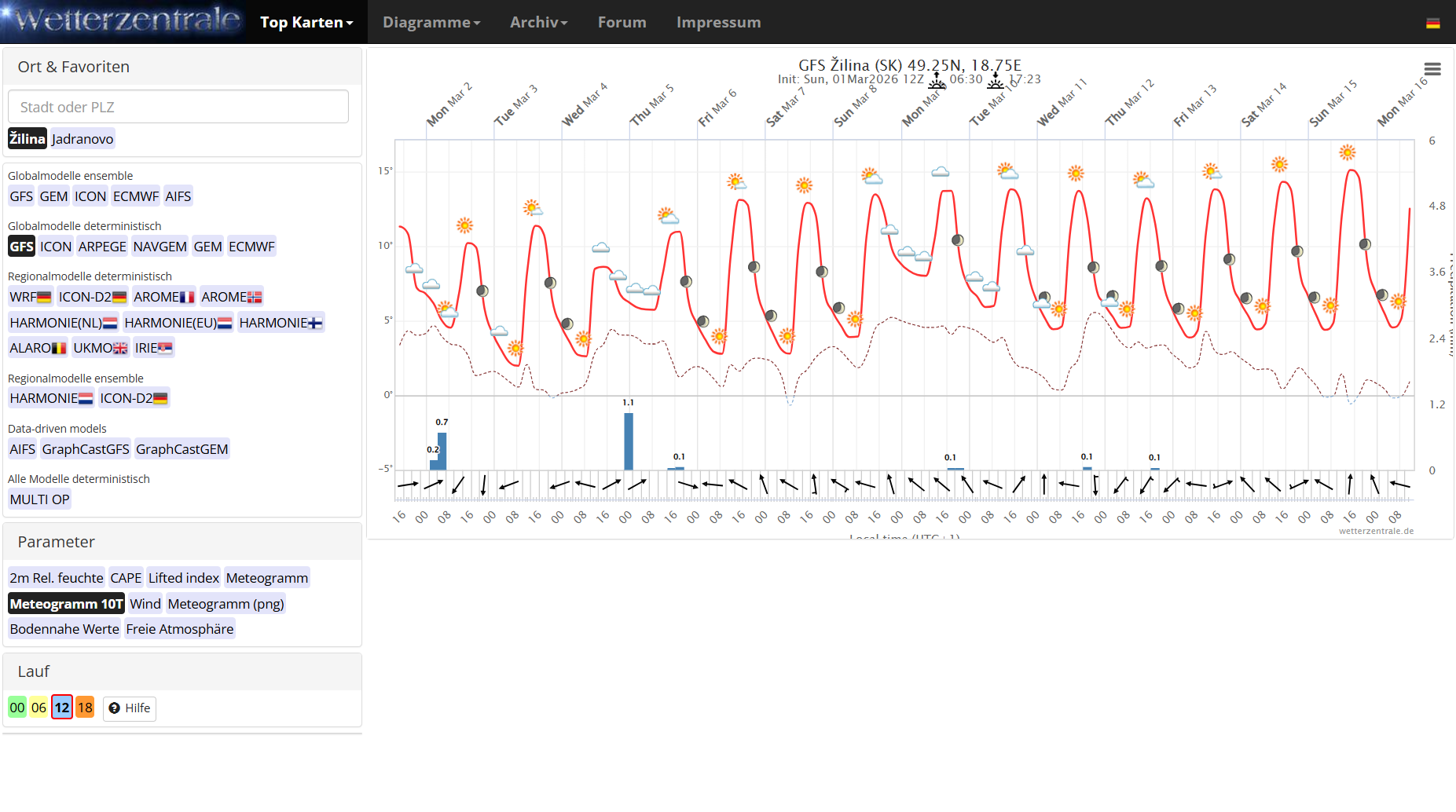The height and width of the screenshot is (812, 1456).
Task: Select ALARO model with Belgian flag
Action: click(38, 348)
